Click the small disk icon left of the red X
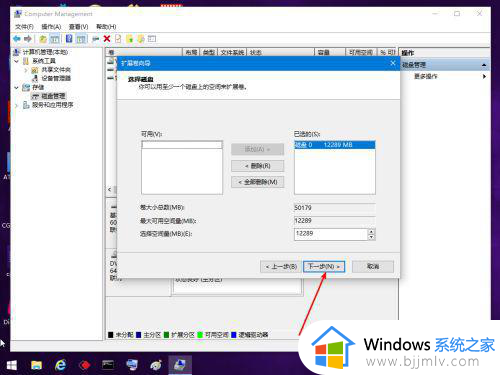The width and height of the screenshot is (500, 375). tap(96, 39)
